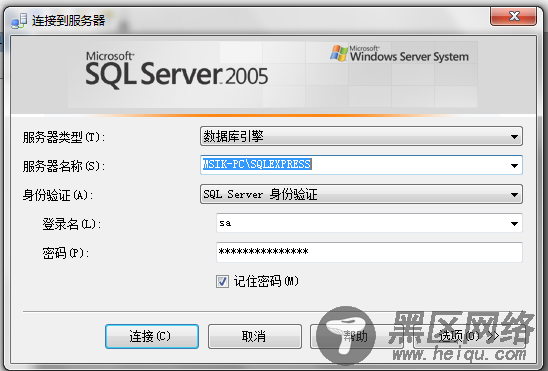Click the 身份验证(A) label
Screen dimensions: 548x371
pyautogui.click(x=58, y=195)
